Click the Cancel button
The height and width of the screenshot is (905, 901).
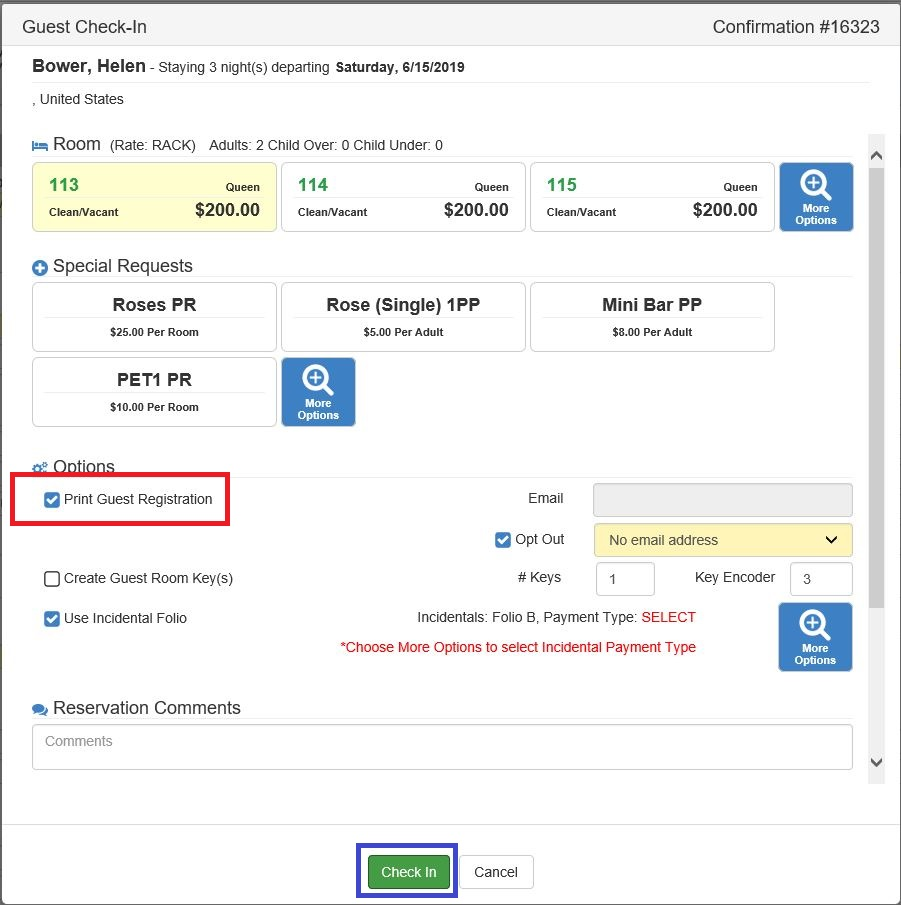pos(496,871)
